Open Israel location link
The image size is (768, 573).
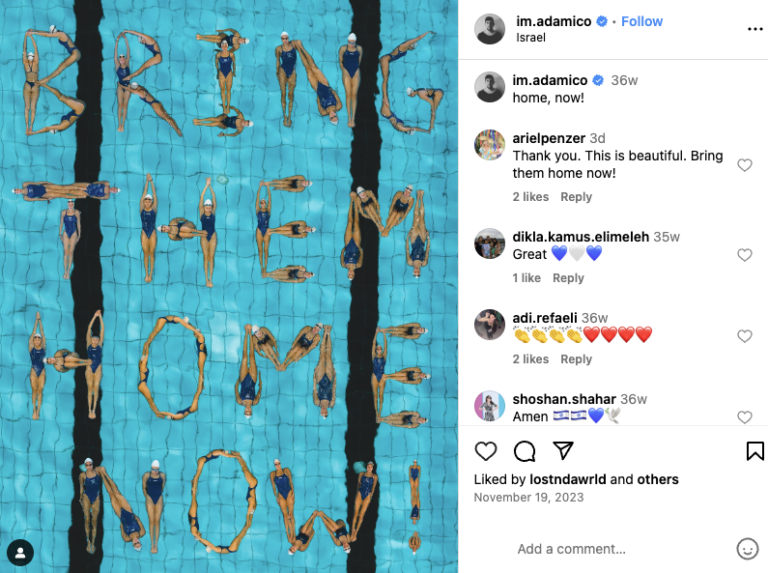pyautogui.click(x=530, y=38)
